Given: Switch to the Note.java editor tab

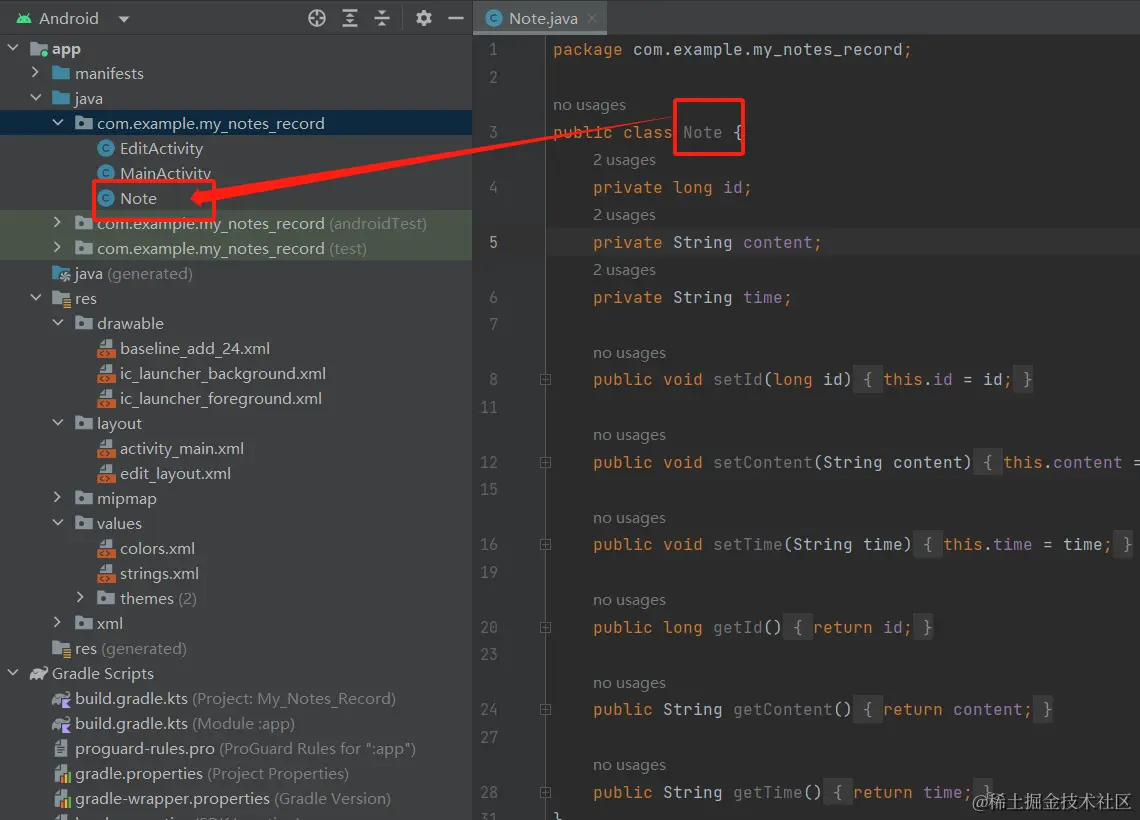Looking at the screenshot, I should pyautogui.click(x=542, y=18).
